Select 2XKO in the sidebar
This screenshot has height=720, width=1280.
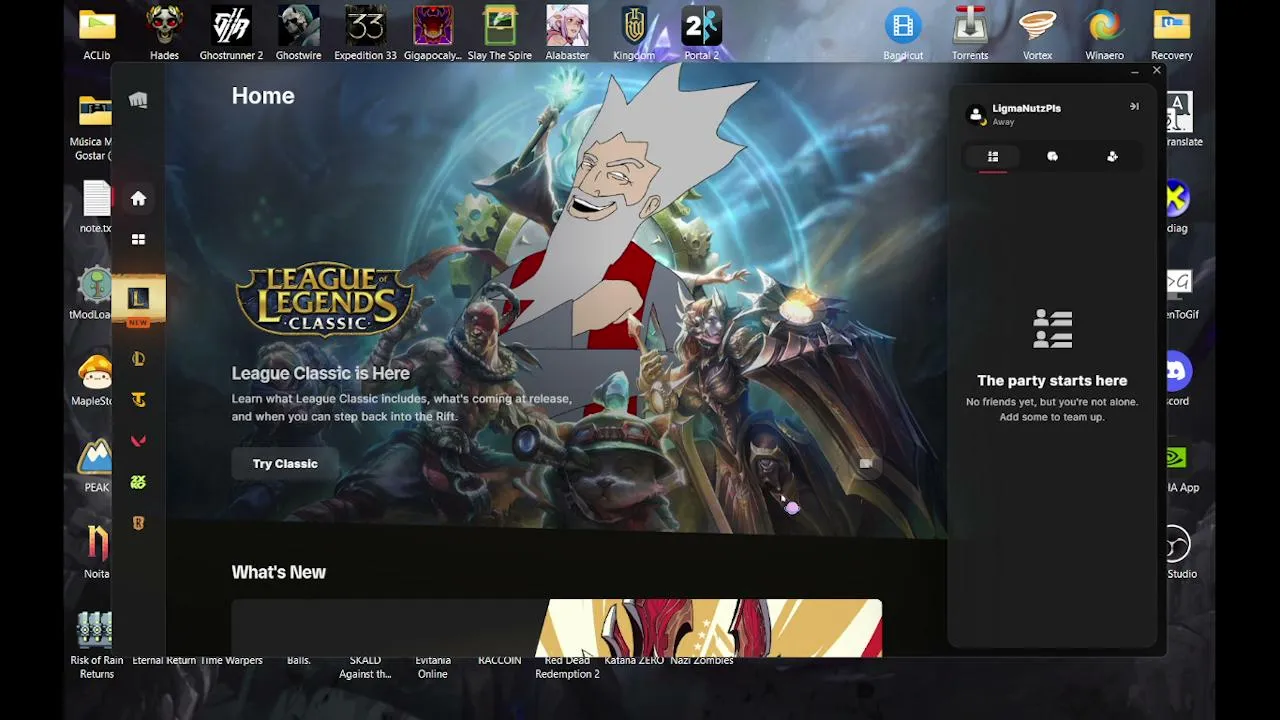pyautogui.click(x=138, y=482)
